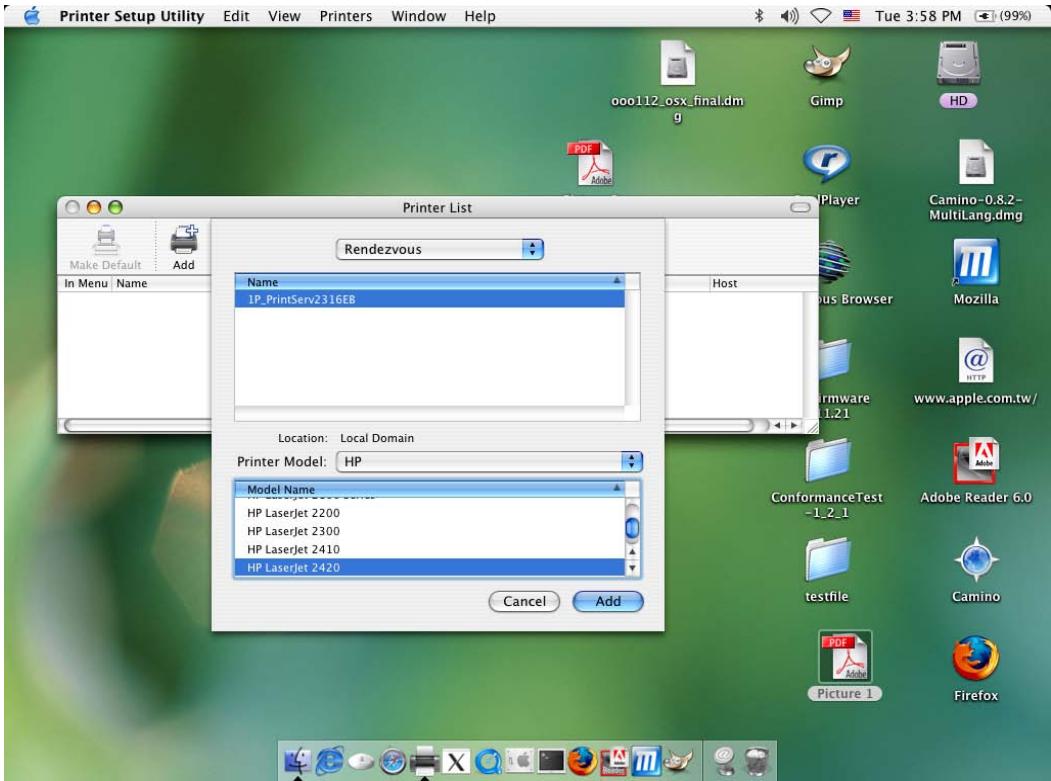1051x781 pixels.
Task: Launch Adobe Reader from the Dock
Action: coord(614,761)
